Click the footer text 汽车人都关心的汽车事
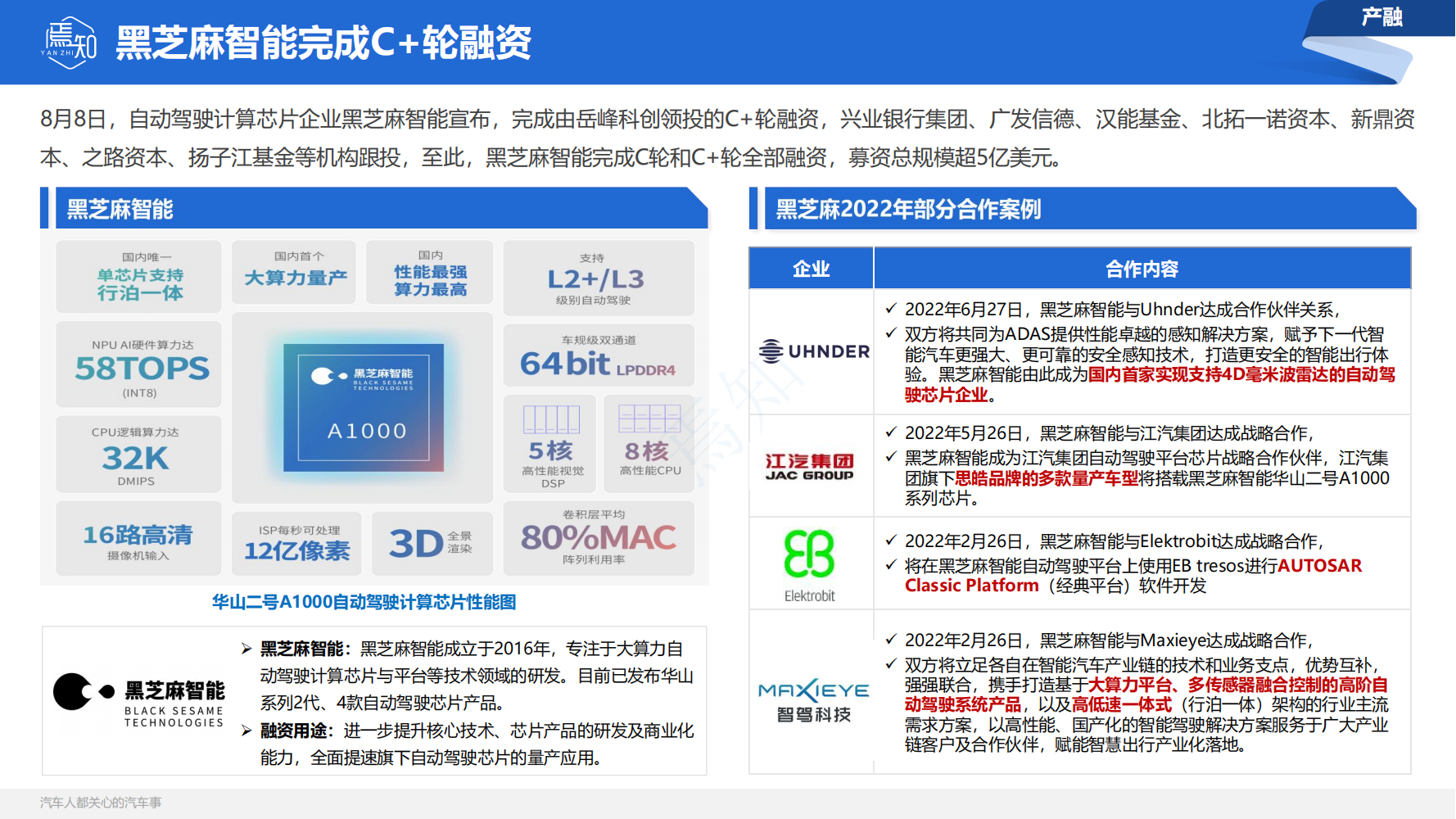The width and height of the screenshot is (1456, 819). click(101, 803)
